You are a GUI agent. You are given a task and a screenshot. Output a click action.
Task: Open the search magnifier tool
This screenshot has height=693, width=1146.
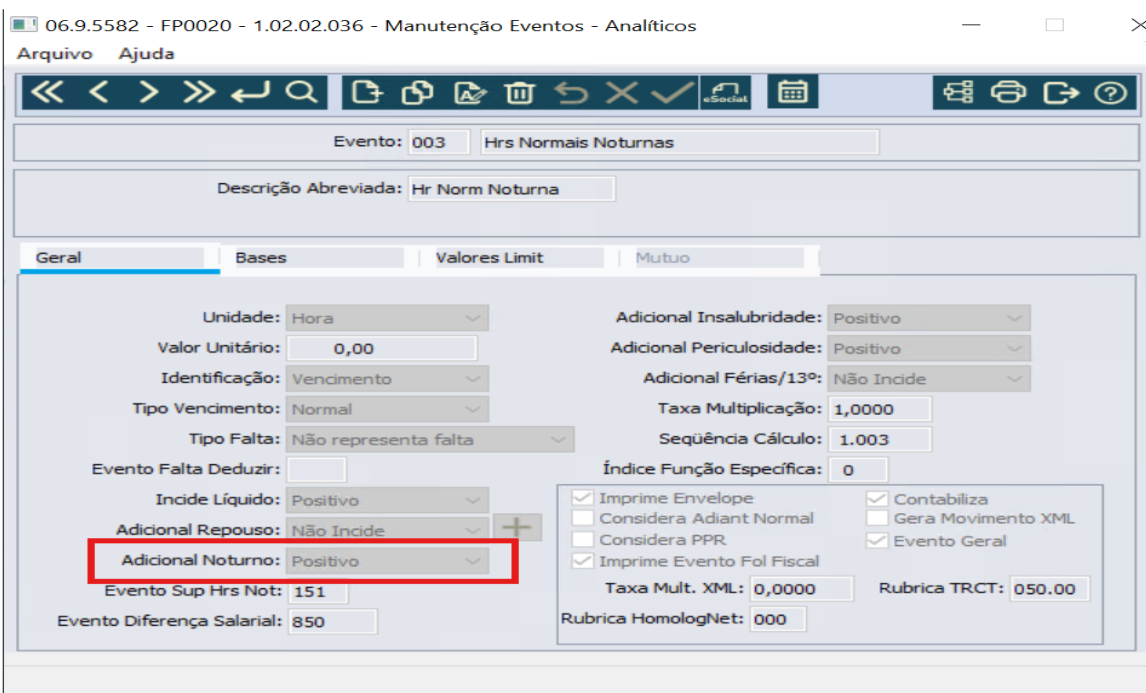pos(301,92)
